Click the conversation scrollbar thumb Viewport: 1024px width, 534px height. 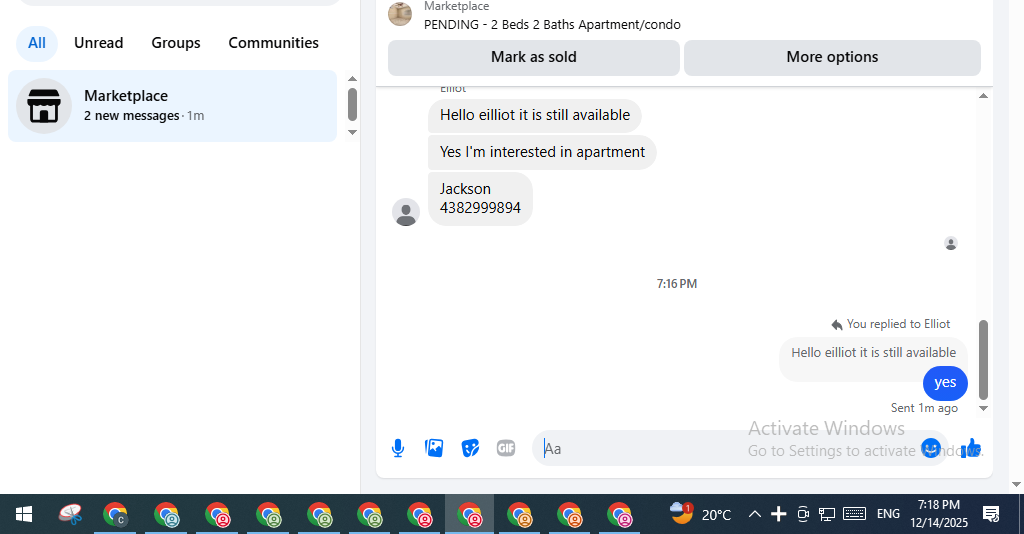(983, 360)
